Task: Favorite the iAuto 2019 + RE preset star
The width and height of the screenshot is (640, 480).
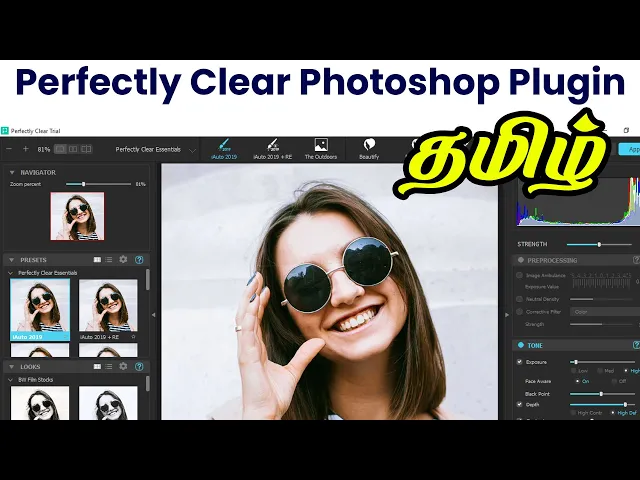Action: tap(133, 337)
